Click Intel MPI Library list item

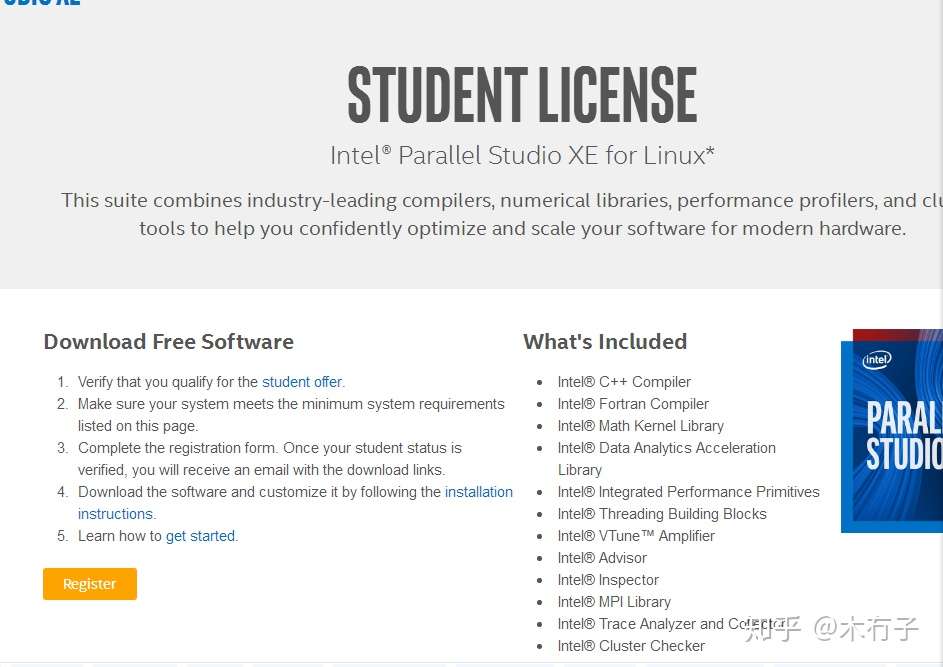tap(613, 602)
